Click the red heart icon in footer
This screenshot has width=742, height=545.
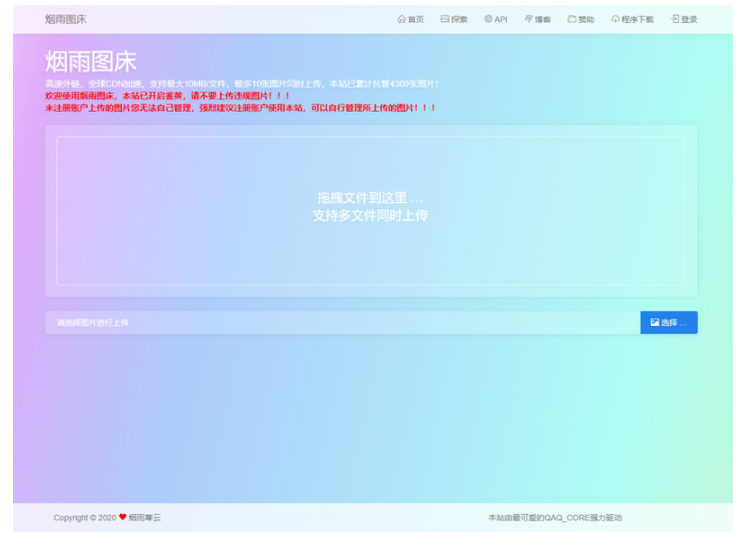[x=122, y=517]
